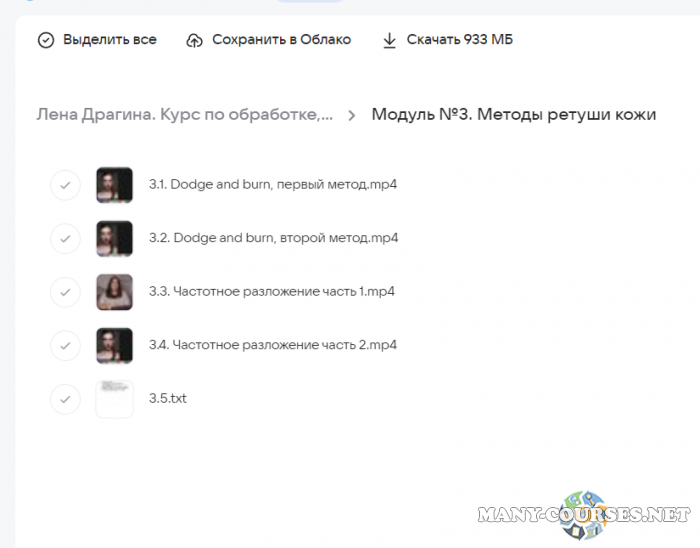The width and height of the screenshot is (700, 548).
Task: Mark checkbox next to 3.4 Частотное разложение
Action: [x=65, y=345]
